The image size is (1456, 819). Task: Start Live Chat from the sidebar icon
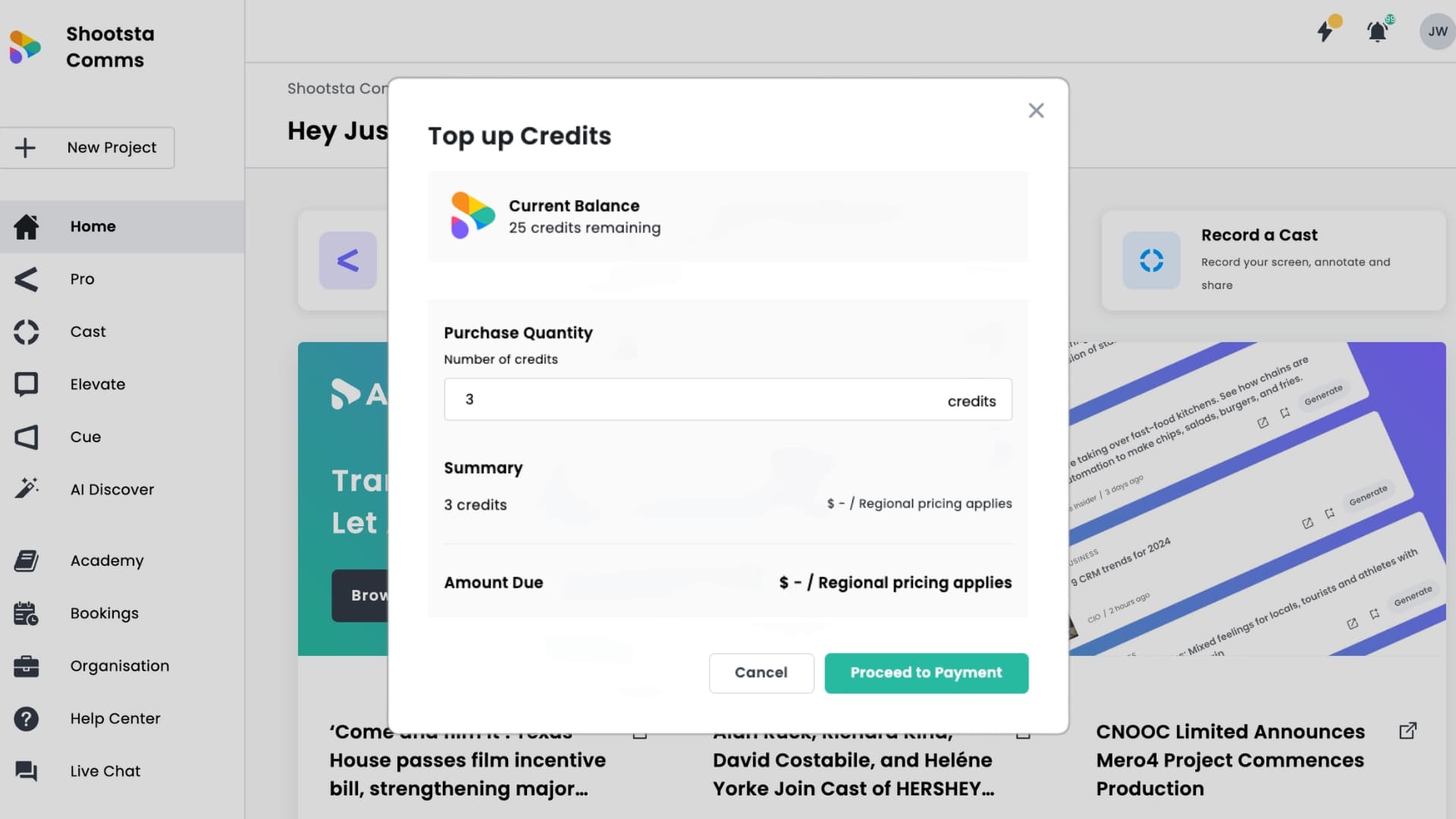pos(27,770)
